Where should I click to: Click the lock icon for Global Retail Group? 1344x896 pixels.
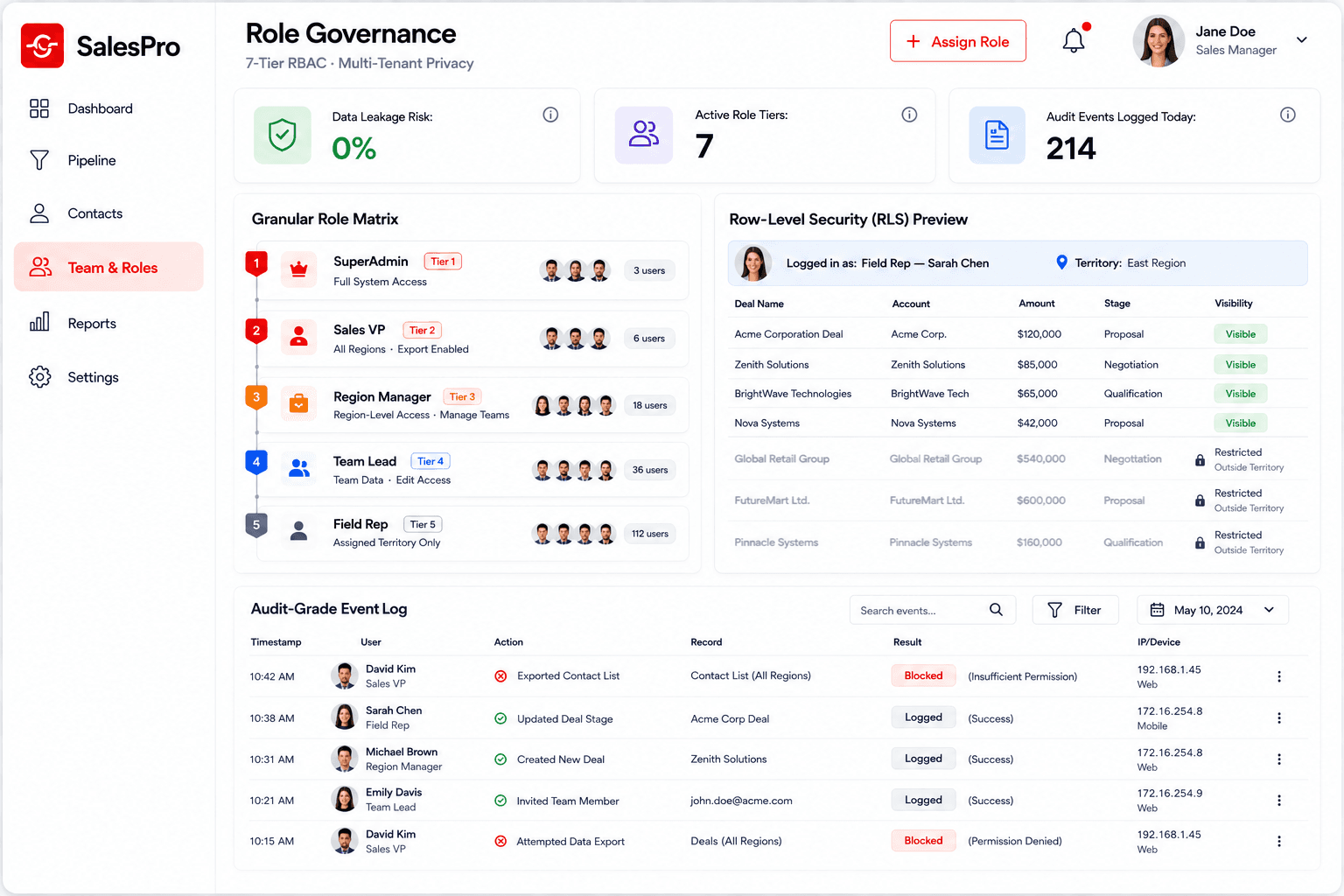click(1200, 460)
